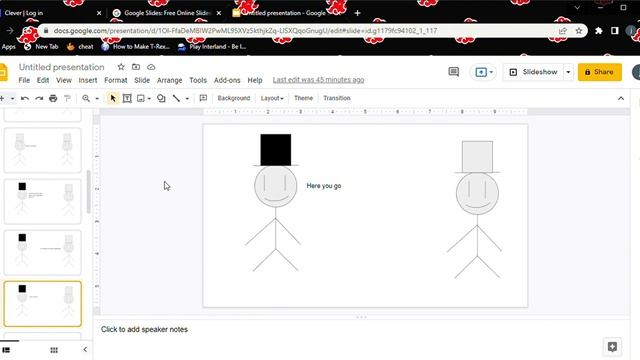
Task: Collapse the menus with the up chevron
Action: click(621, 98)
